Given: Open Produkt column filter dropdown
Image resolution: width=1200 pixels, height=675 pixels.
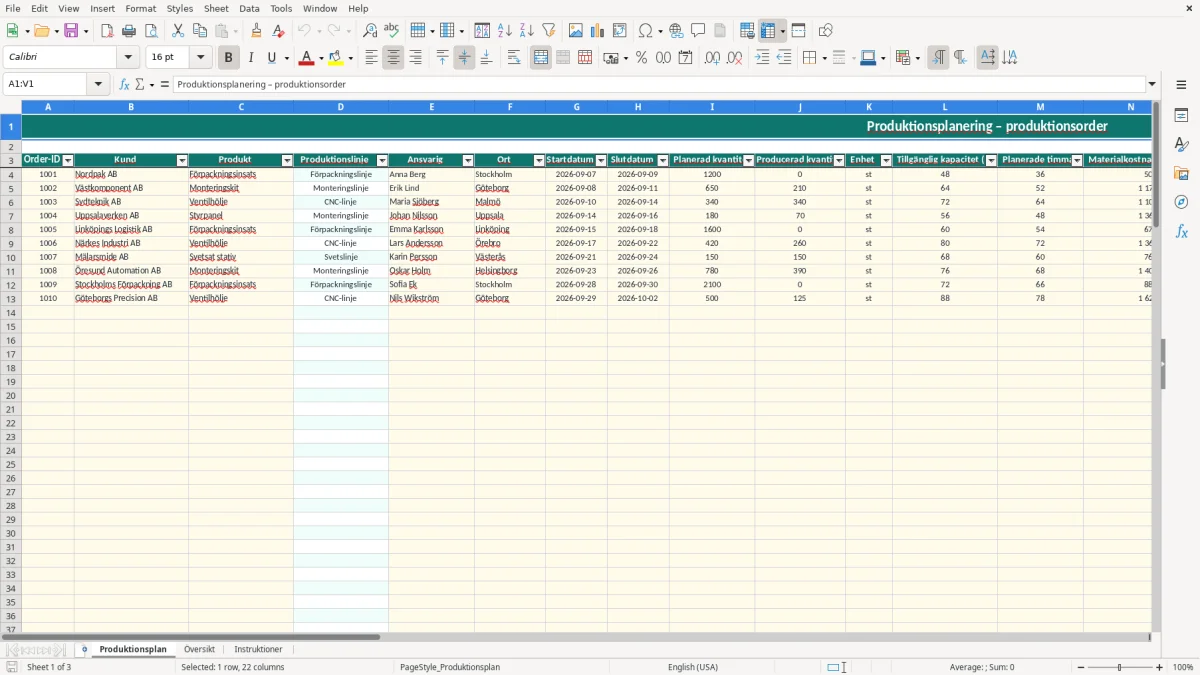Looking at the screenshot, I should tap(287, 160).
